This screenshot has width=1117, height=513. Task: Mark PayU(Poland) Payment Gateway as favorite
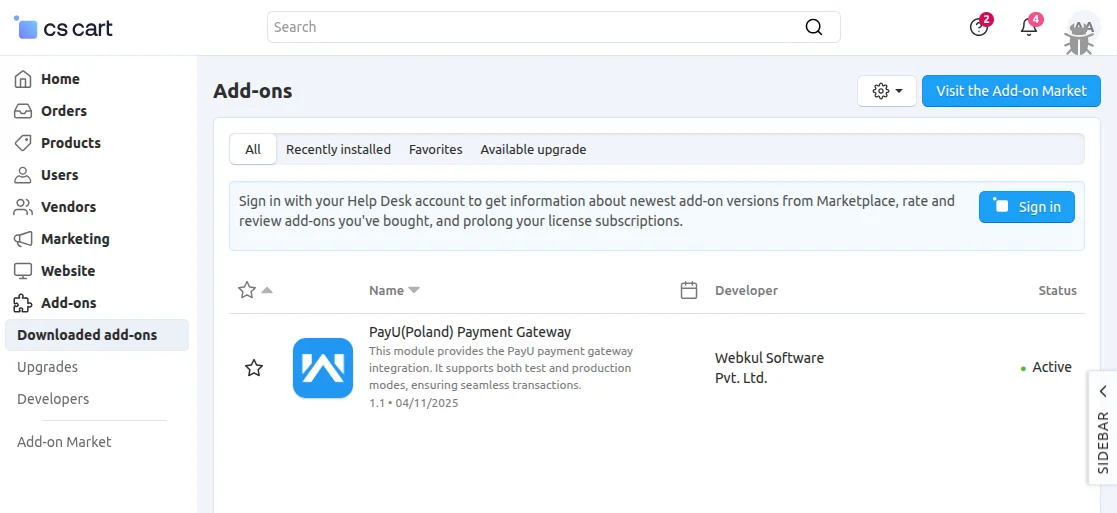[254, 368]
